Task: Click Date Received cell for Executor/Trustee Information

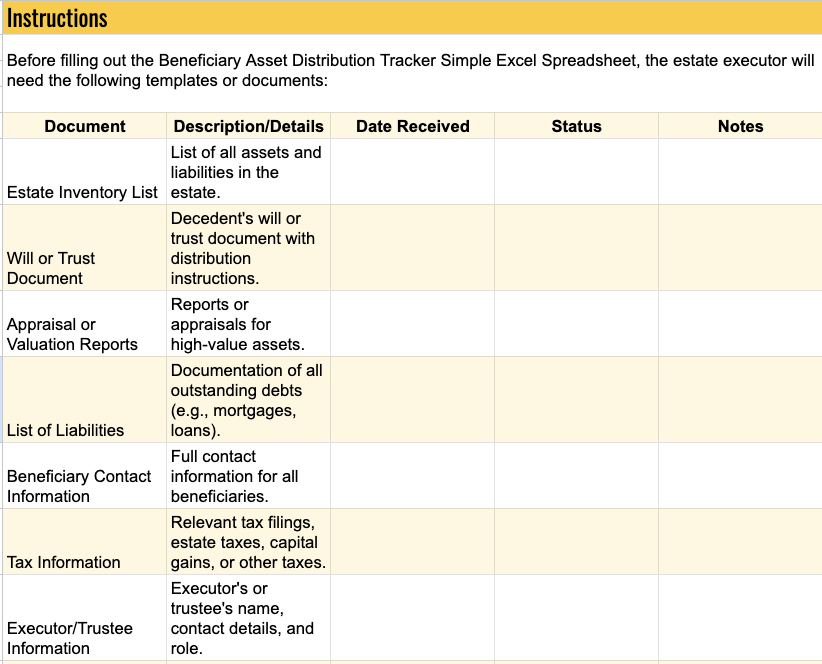Action: [x=413, y=618]
